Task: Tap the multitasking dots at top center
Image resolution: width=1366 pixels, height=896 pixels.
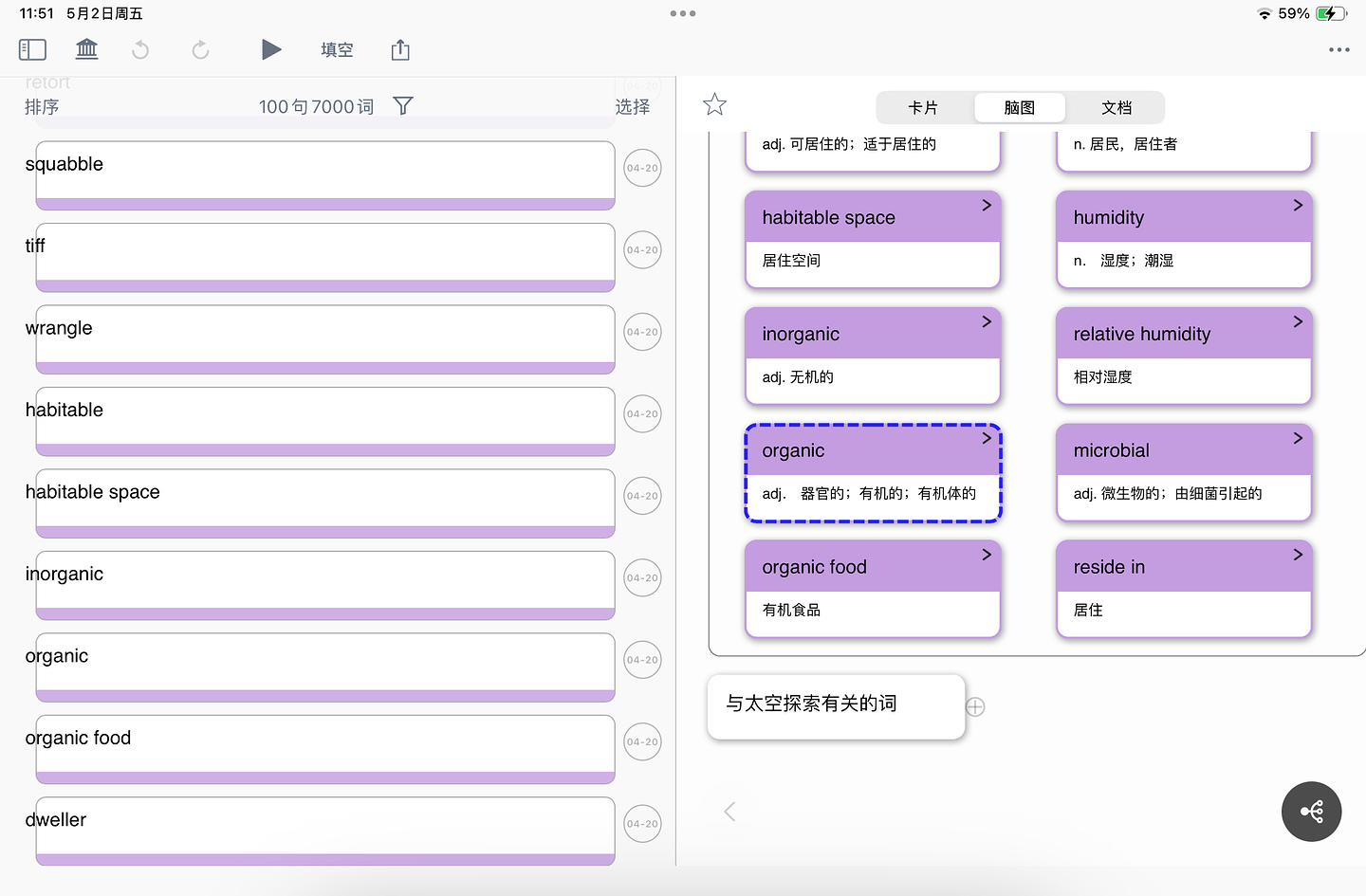Action: 683,13
